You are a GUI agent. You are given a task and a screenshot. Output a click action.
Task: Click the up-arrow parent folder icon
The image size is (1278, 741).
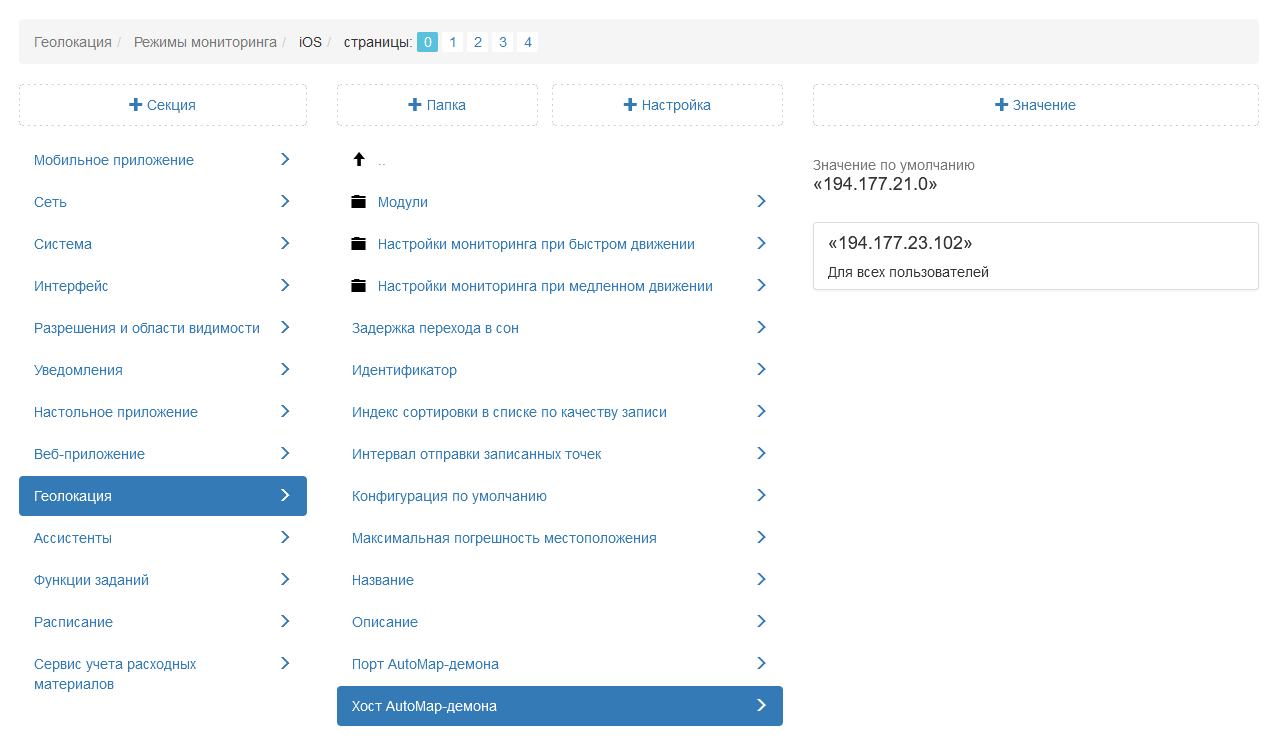click(359, 160)
